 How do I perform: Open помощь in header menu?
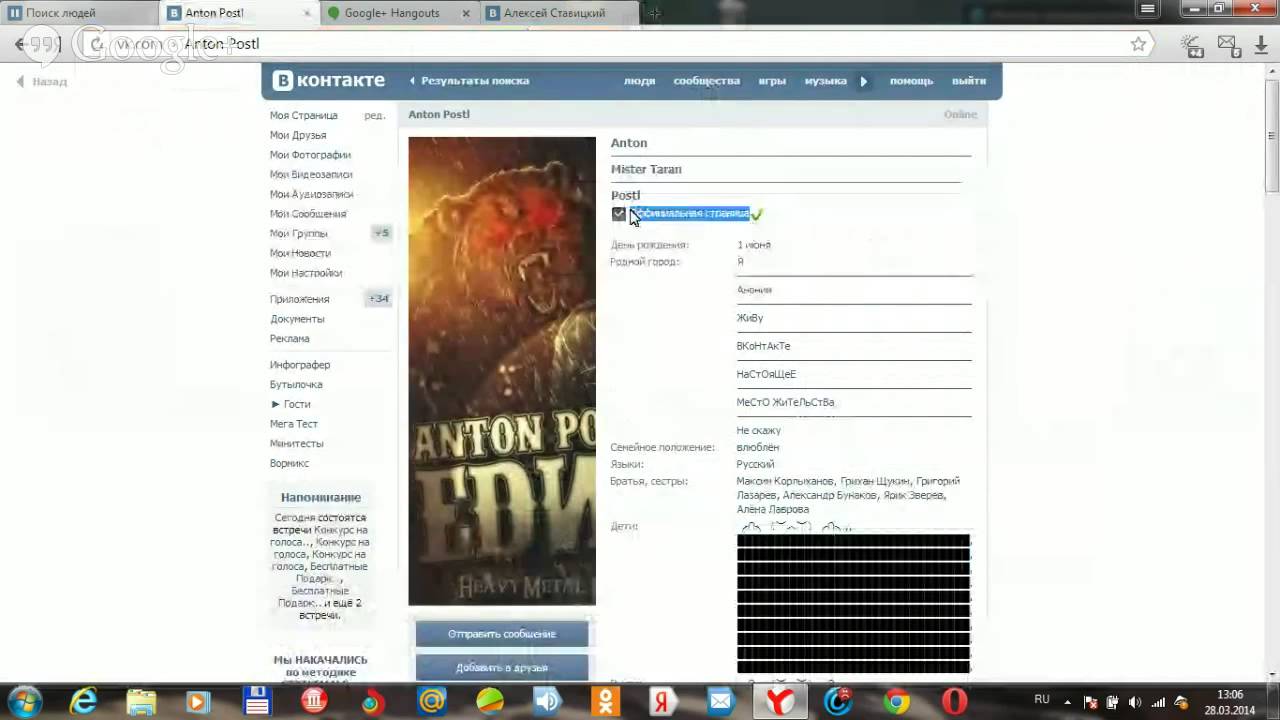pos(911,81)
